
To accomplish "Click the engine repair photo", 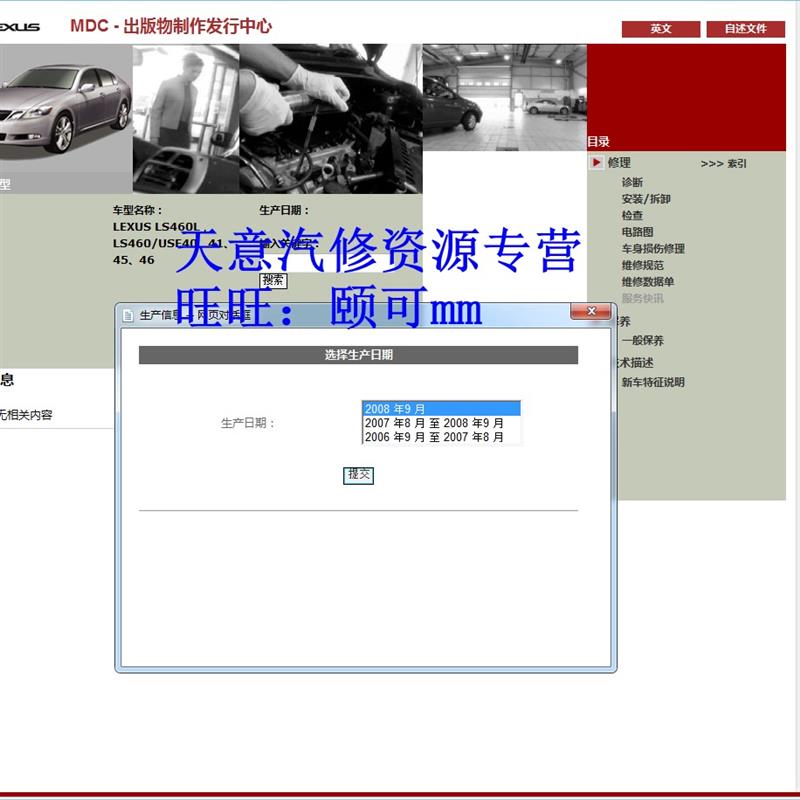I will [x=331, y=118].
